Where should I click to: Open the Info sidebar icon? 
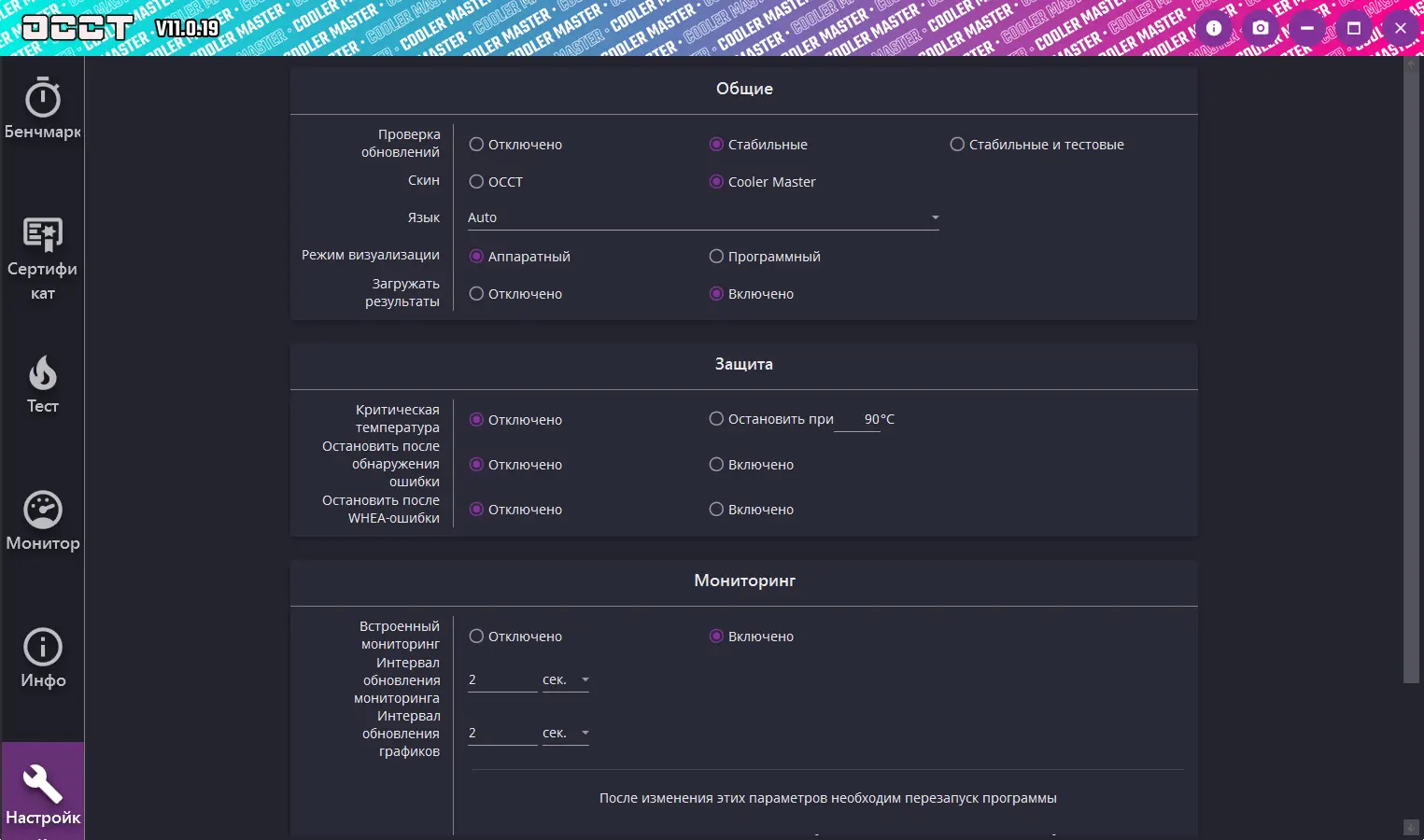[43, 647]
